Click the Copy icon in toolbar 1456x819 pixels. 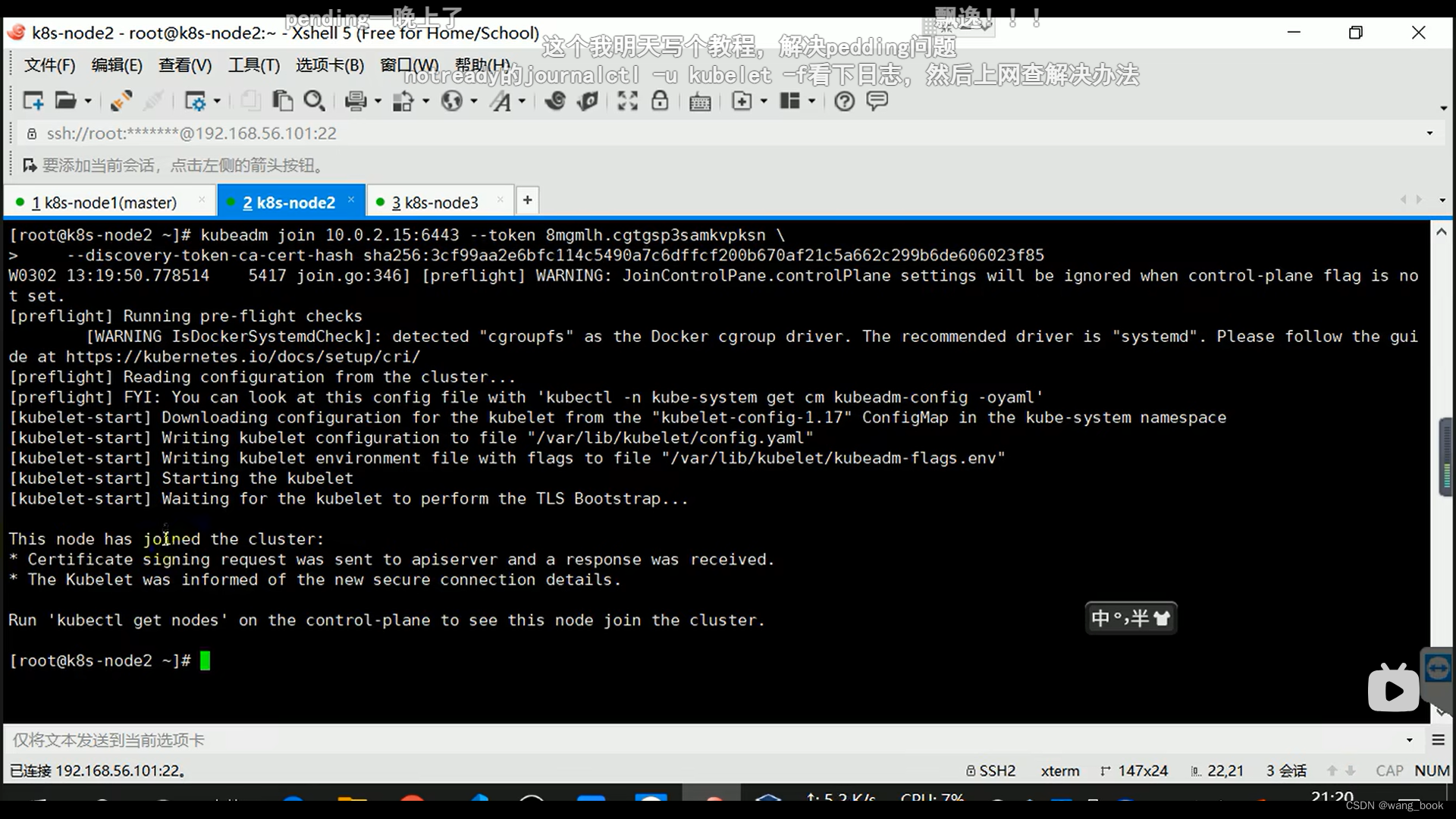[x=250, y=101]
